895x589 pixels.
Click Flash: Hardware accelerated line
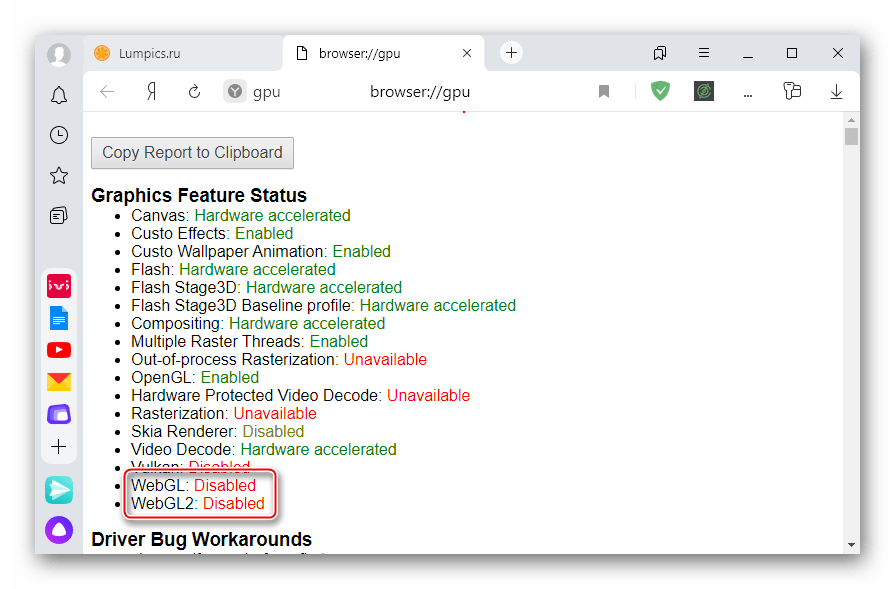click(233, 269)
